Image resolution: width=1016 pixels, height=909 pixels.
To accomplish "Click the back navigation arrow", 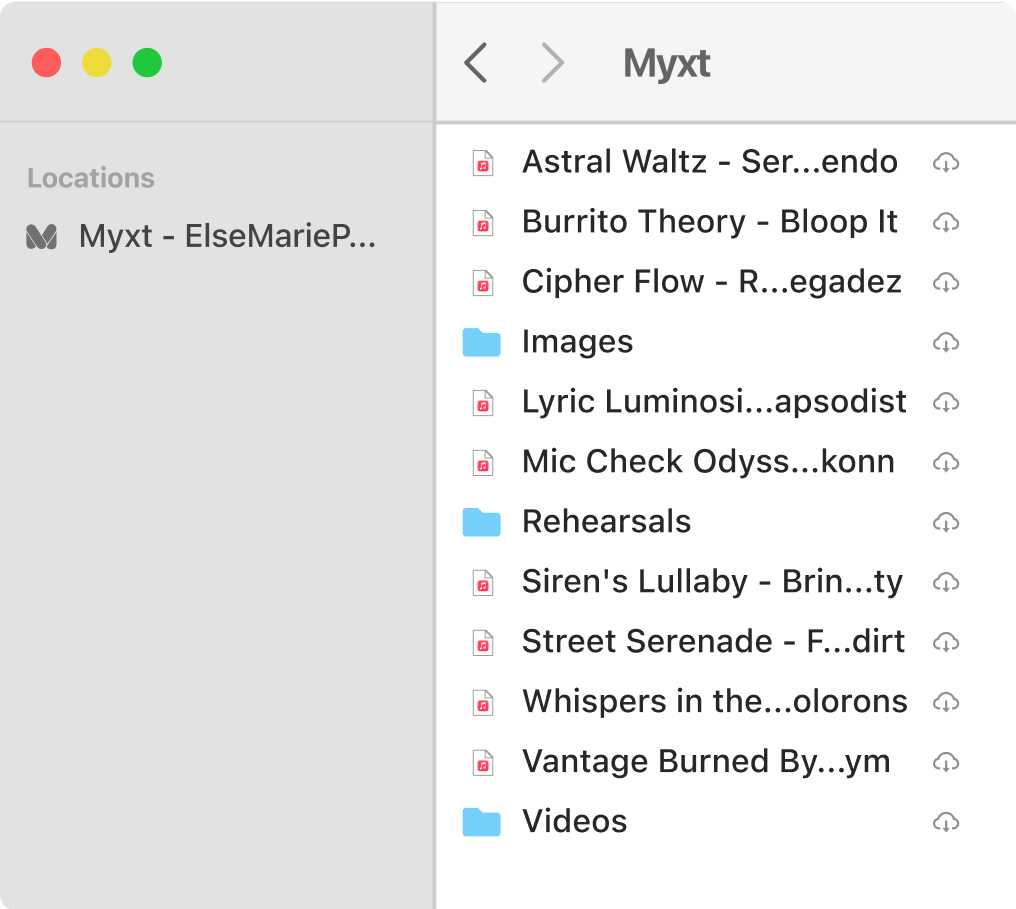I will 476,62.
